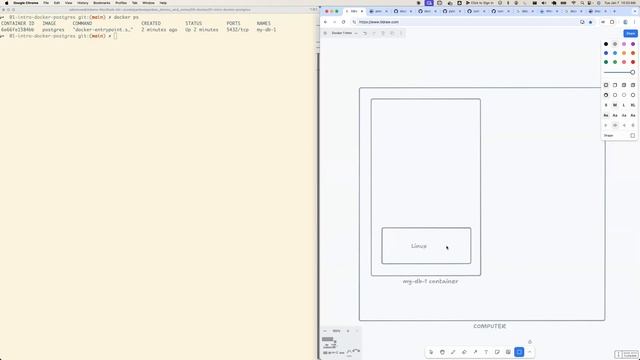Select the first font style Aa

[x=606, y=116]
